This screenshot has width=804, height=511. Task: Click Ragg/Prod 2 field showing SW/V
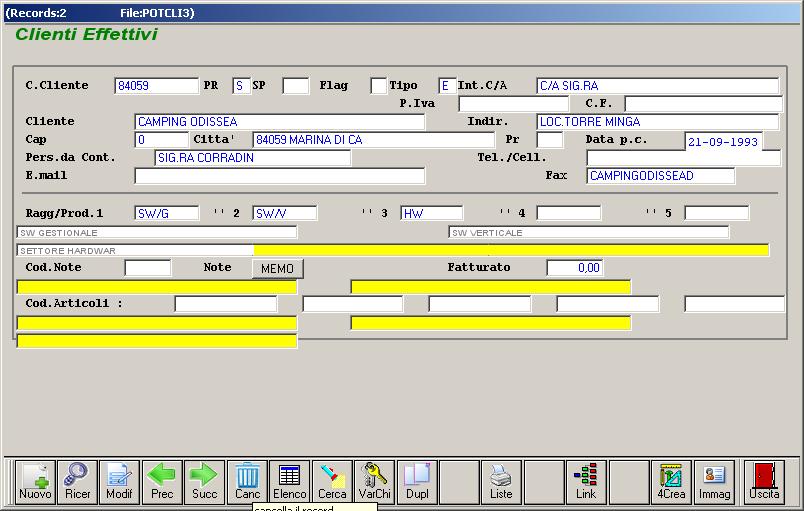(285, 213)
